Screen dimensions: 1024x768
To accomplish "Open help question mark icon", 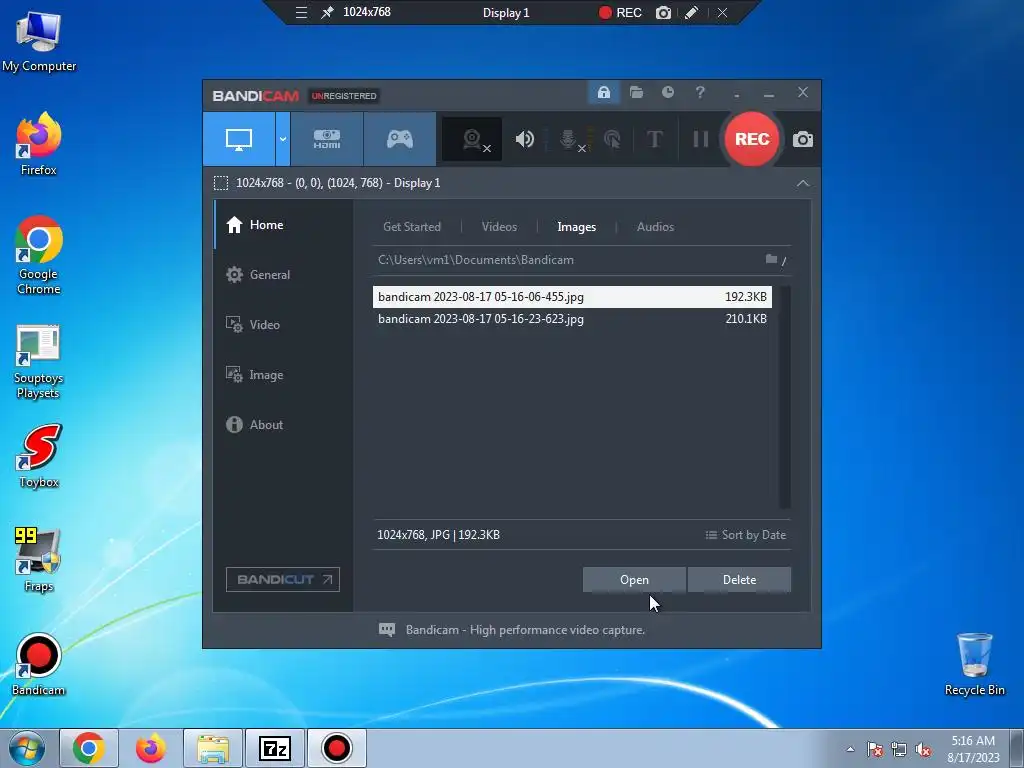I will (x=700, y=93).
